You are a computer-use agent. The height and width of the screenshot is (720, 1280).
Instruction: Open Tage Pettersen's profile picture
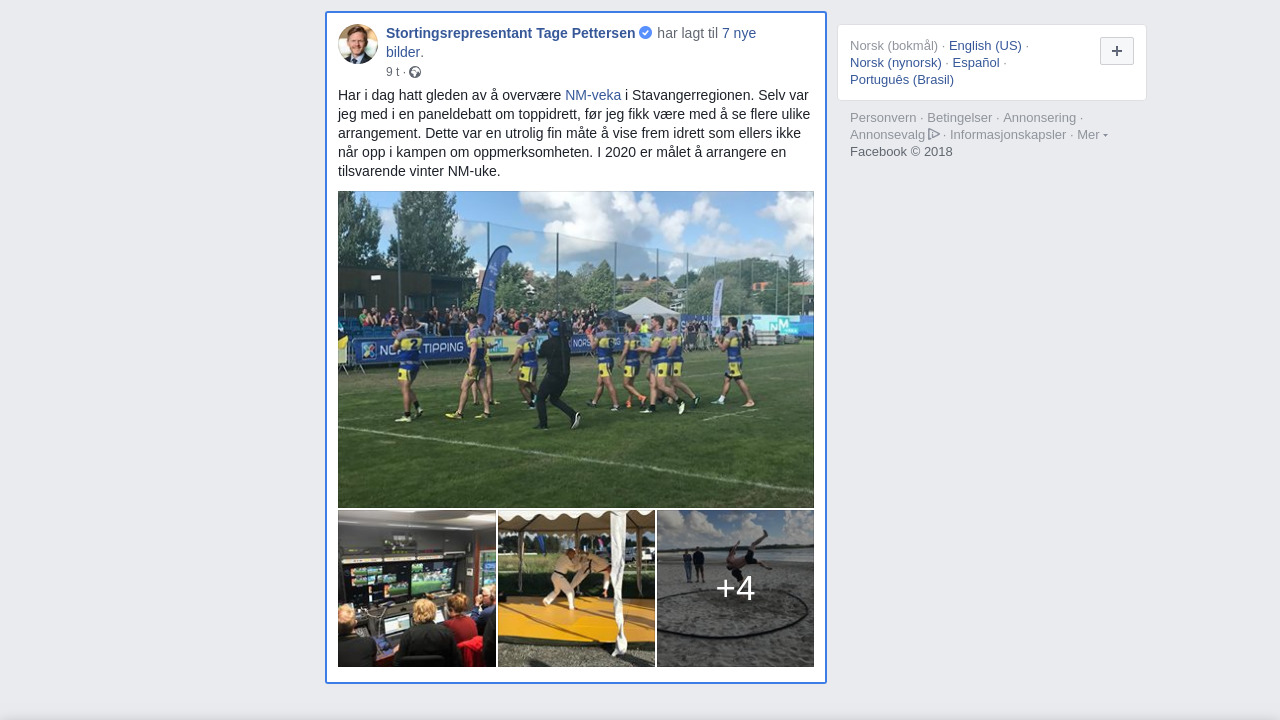tap(358, 44)
